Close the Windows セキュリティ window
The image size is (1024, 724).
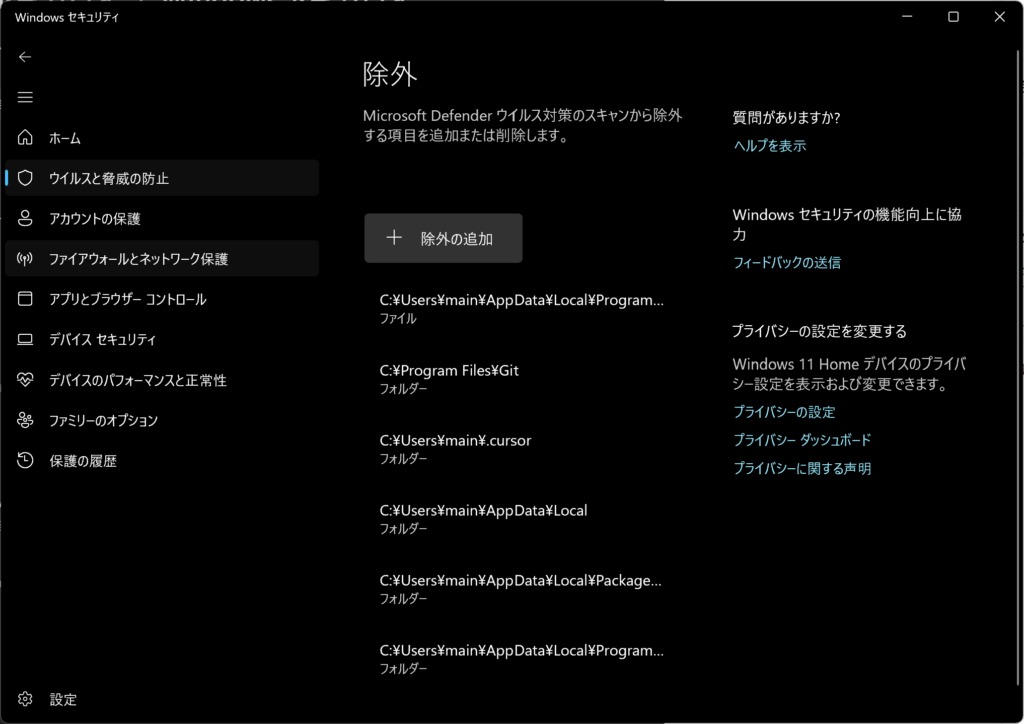coord(1000,17)
